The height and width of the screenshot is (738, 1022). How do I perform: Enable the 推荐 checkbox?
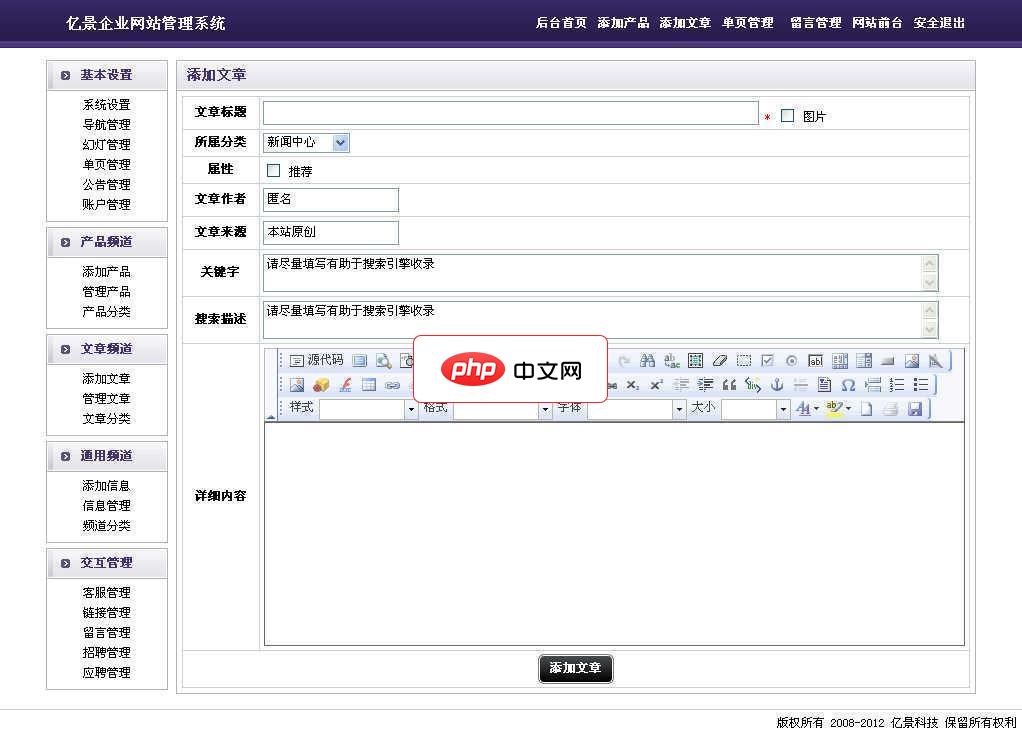273,169
